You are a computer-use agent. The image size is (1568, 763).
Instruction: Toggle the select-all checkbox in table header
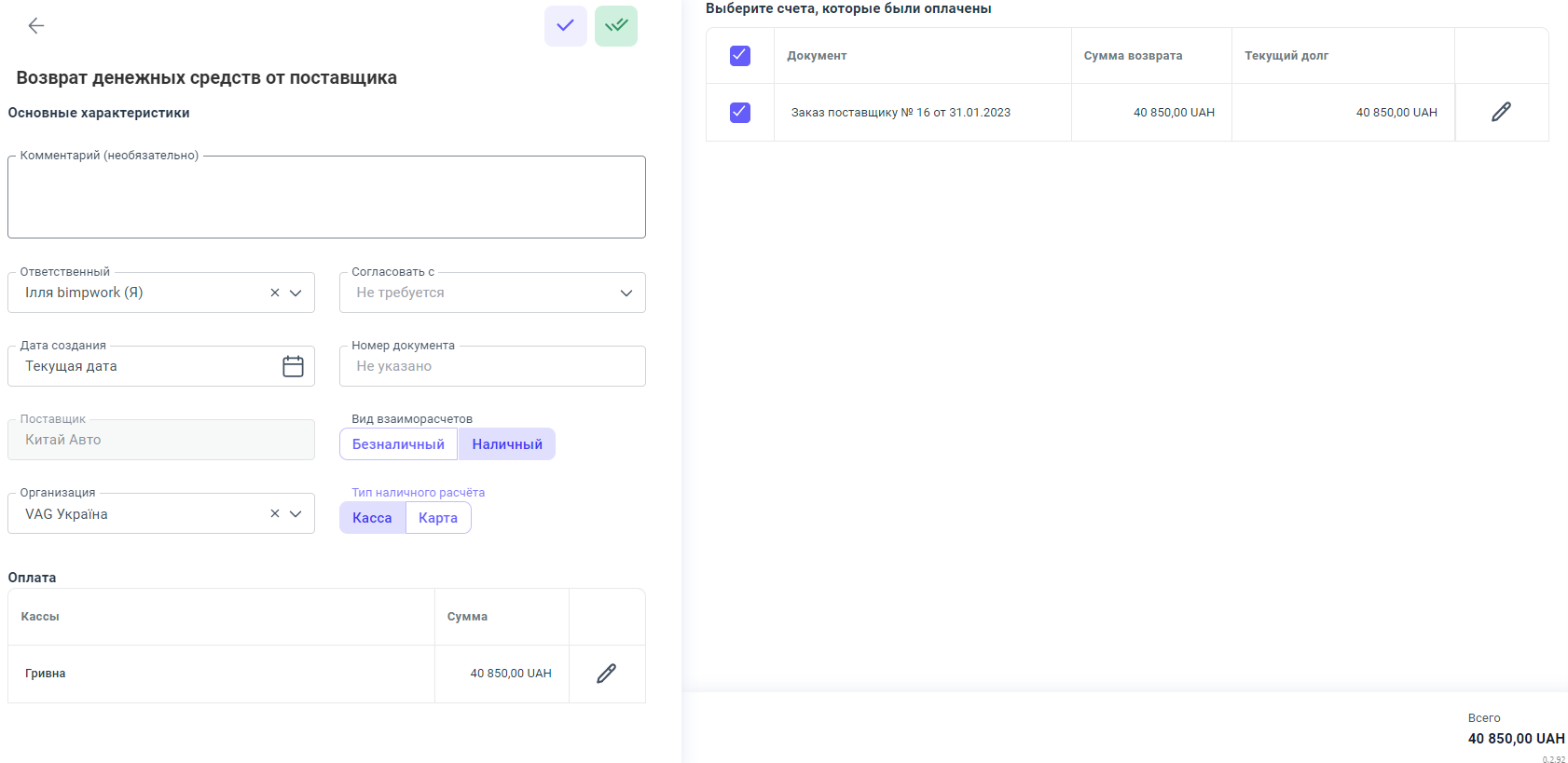(x=740, y=56)
